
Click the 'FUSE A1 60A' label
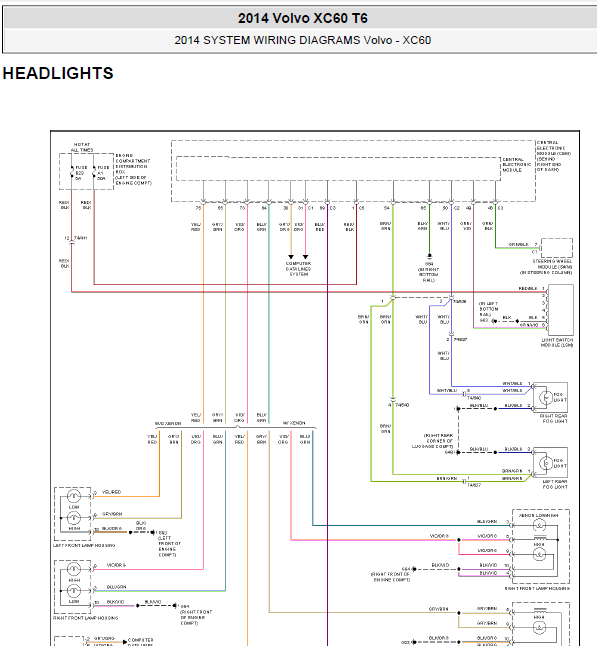pyautogui.click(x=103, y=173)
